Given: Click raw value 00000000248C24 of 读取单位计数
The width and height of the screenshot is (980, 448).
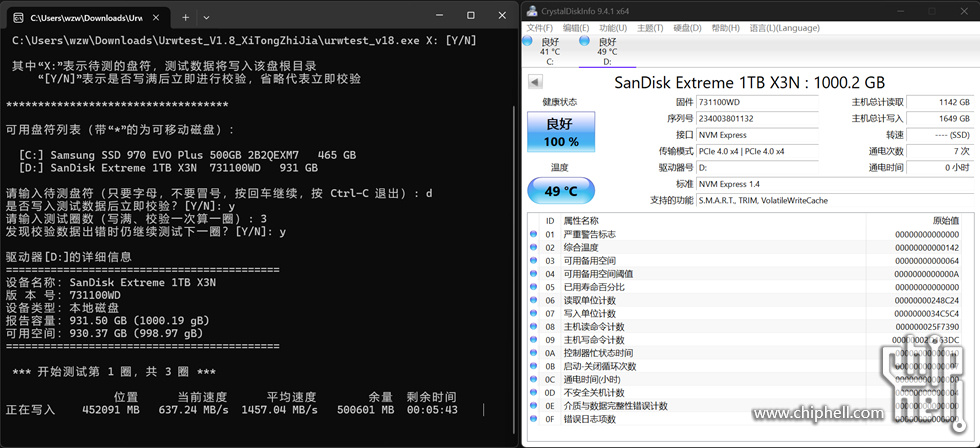Looking at the screenshot, I should tap(927, 300).
